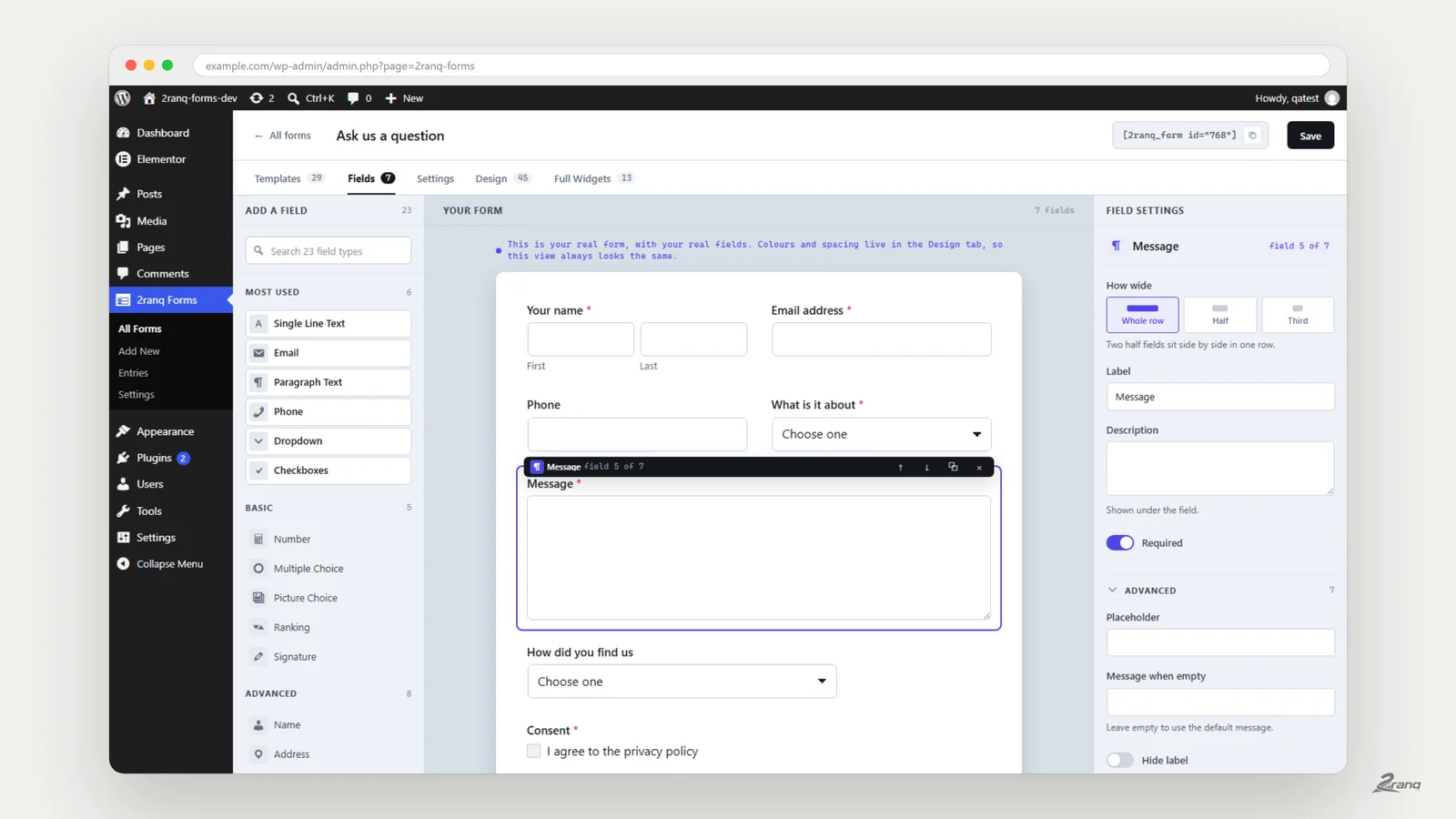Add a Ranking field
Viewport: 1456px width, 819px height.
329,627
